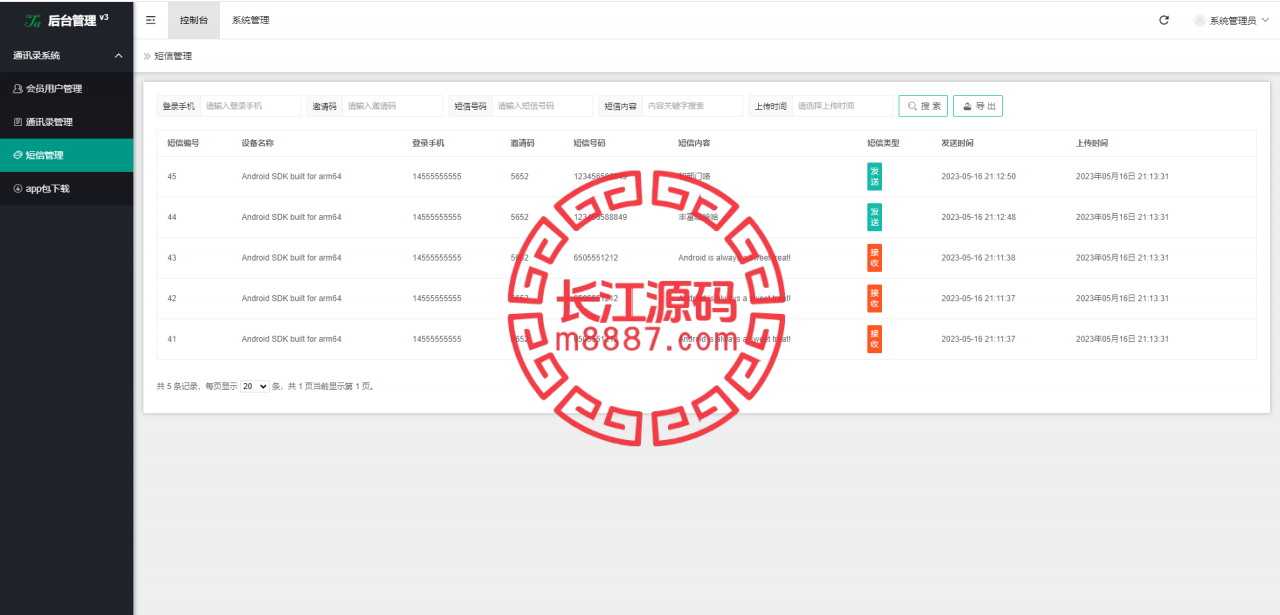Click the 会员用户管理 user icon
This screenshot has width=1280, height=615.
18,88
